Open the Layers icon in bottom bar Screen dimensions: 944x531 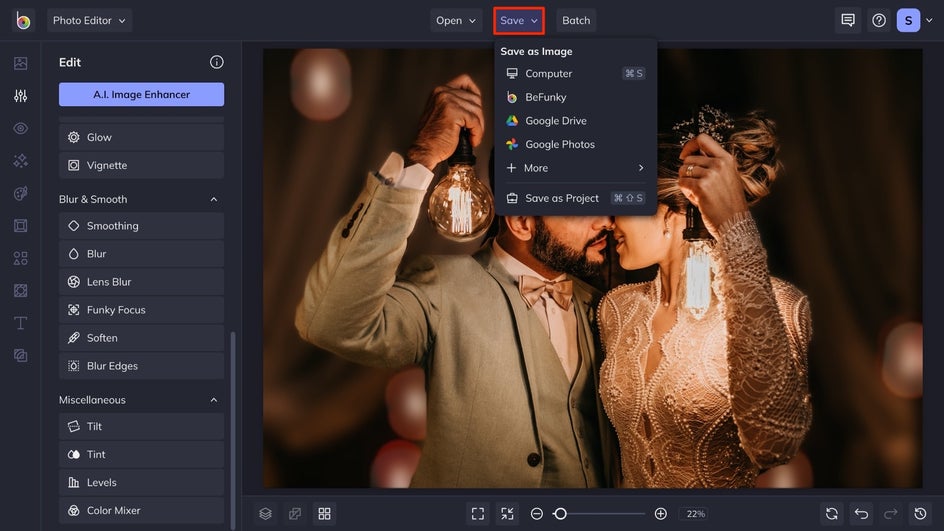point(265,513)
